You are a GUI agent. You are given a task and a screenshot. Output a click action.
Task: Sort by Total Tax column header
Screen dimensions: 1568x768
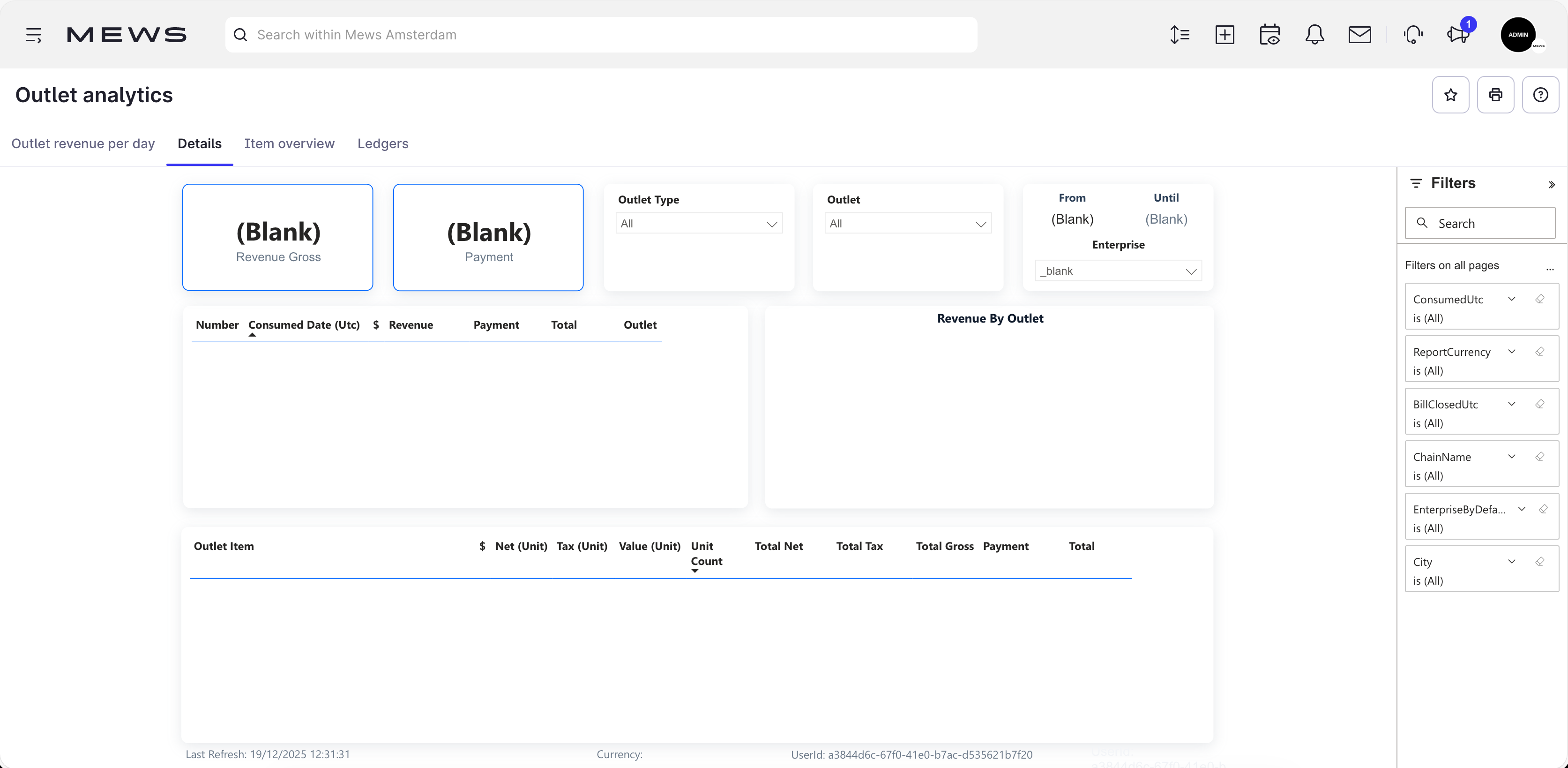click(x=859, y=546)
